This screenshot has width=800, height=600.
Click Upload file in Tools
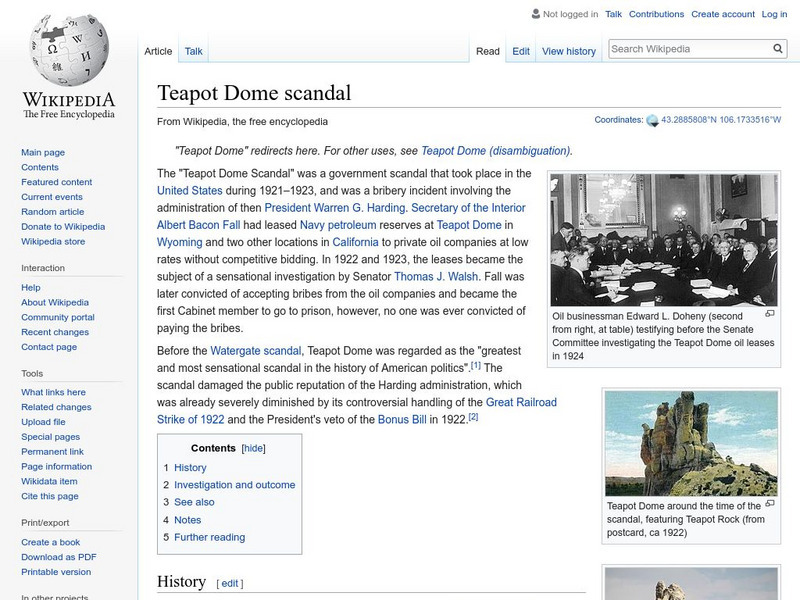43,421
